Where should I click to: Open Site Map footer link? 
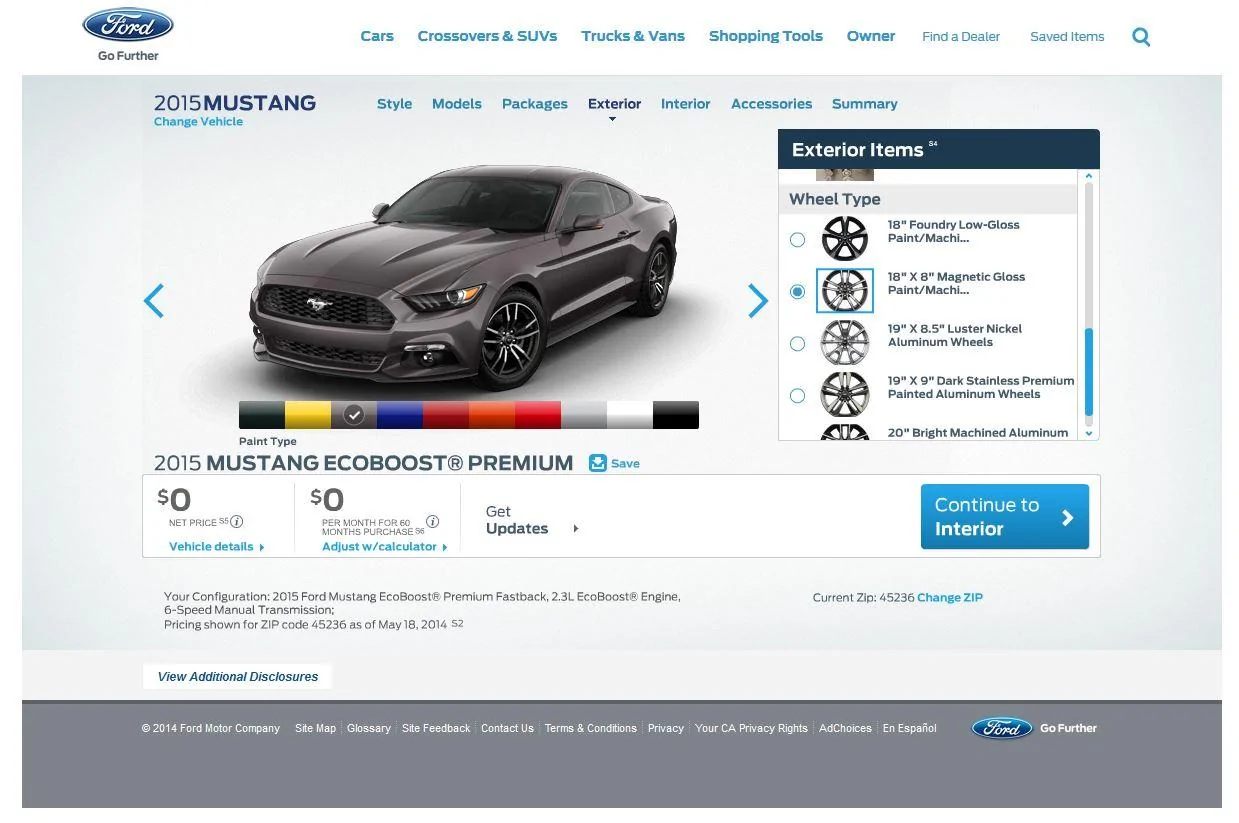tap(315, 728)
